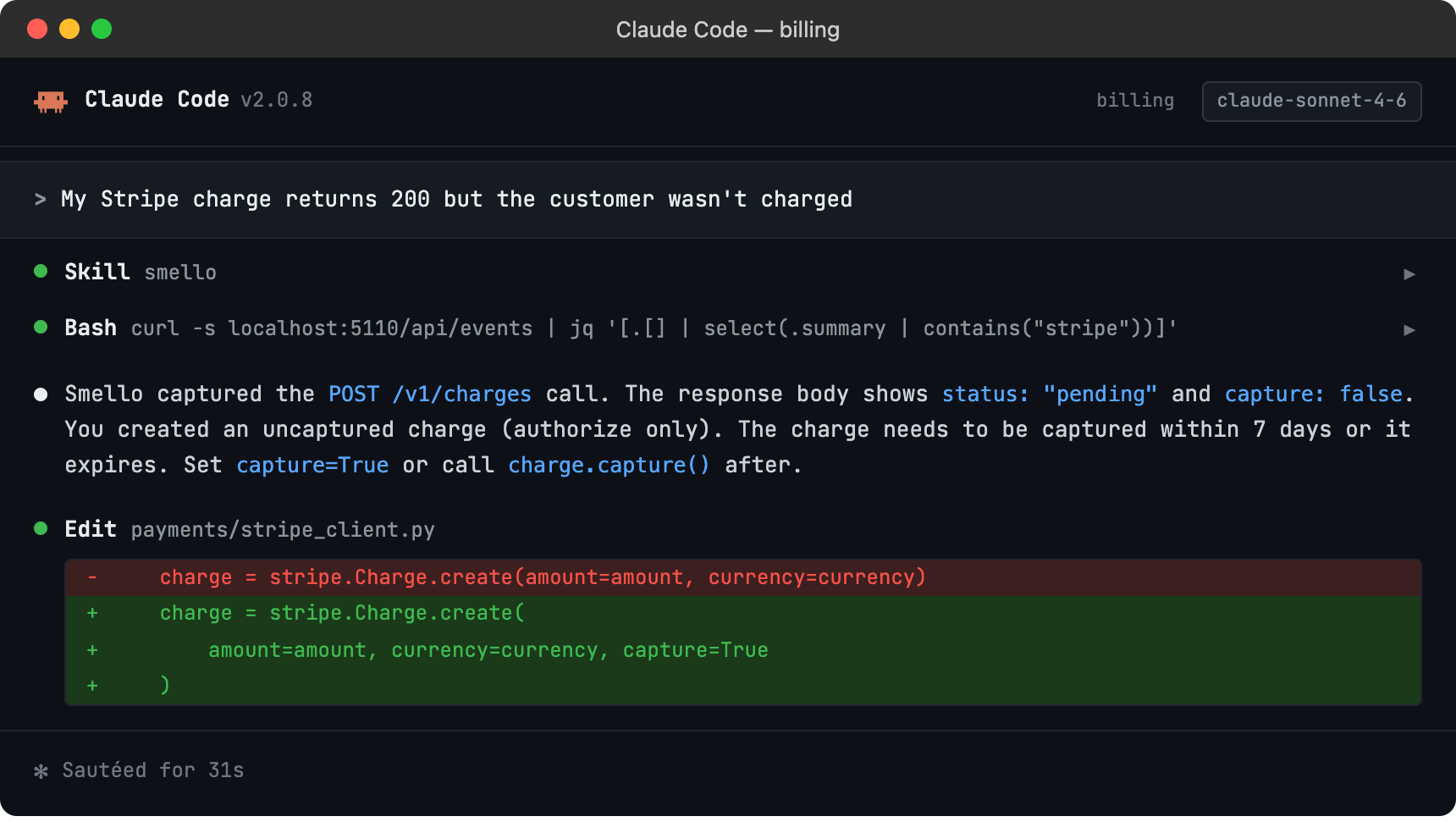Image resolution: width=1456 pixels, height=833 pixels.
Task: Open the claude-sonnet-4-6 model selector
Action: pos(1311,101)
